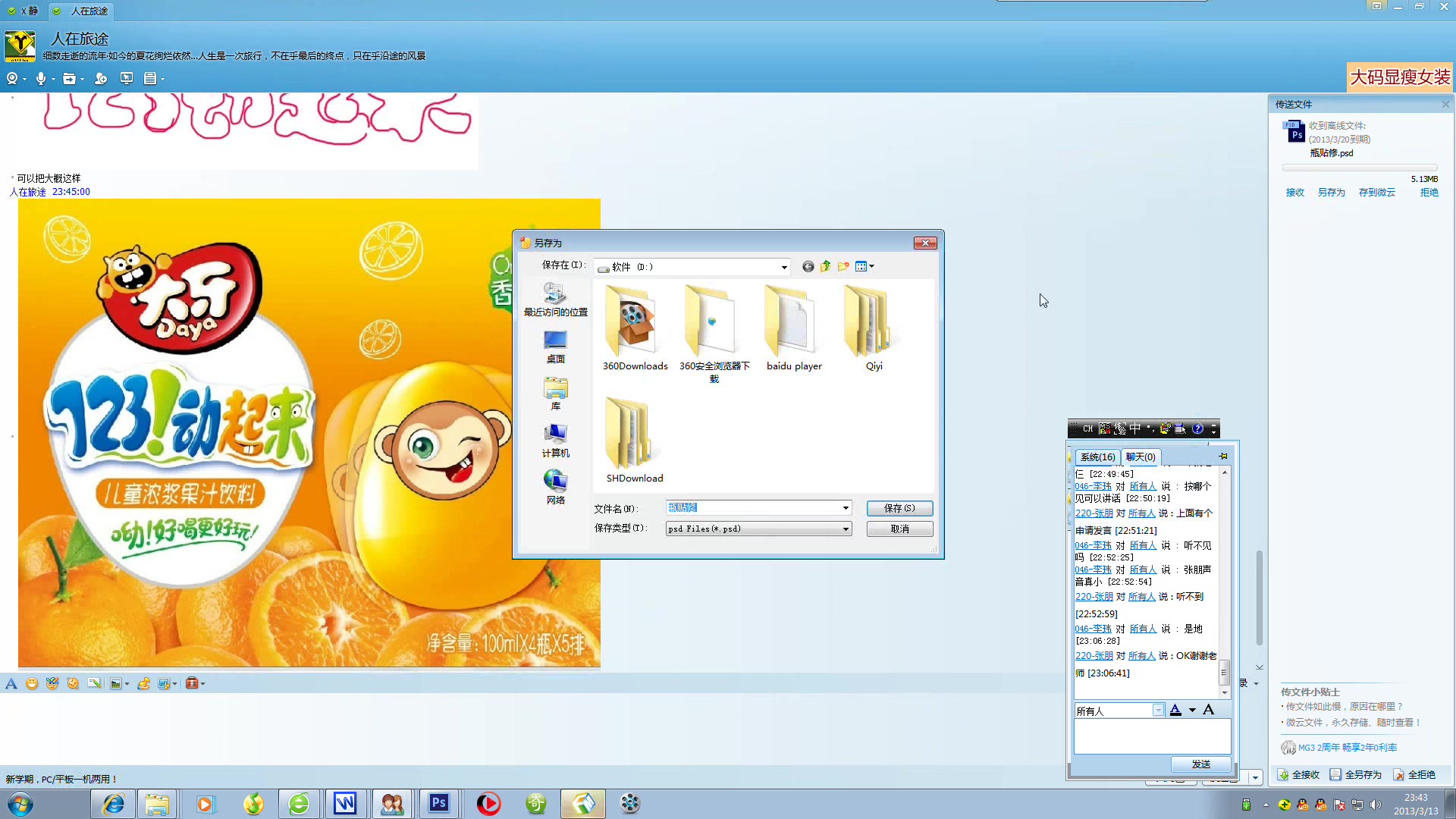Click 全接收 accept all button
Screen dimensions: 1456x819
click(1298, 775)
